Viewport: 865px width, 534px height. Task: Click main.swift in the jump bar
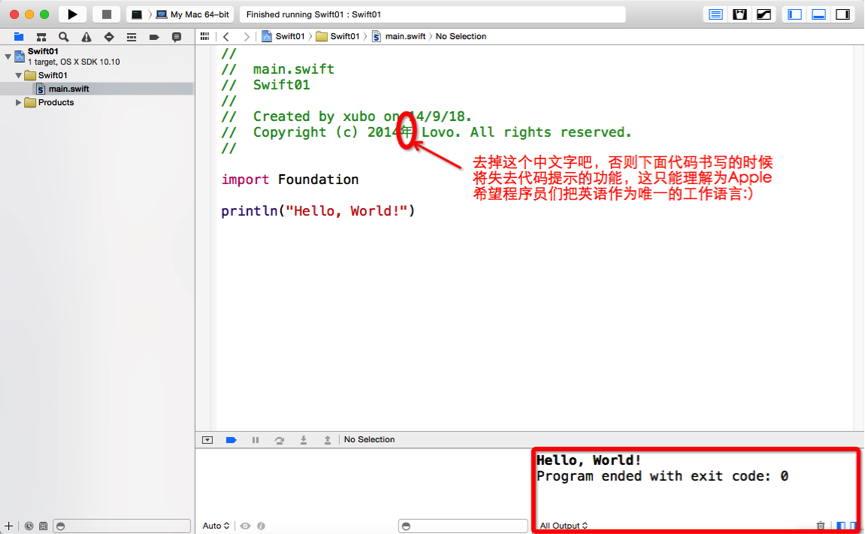click(399, 36)
